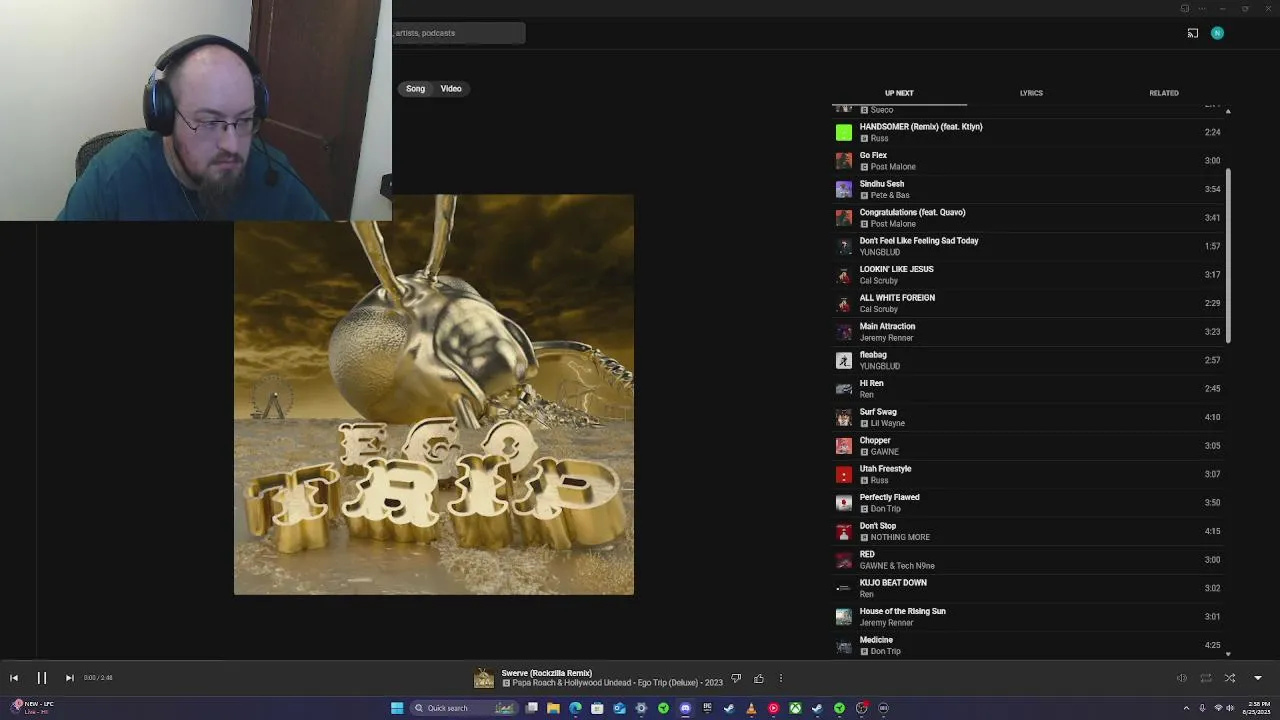Open artist link "Jeremy Renner" under Main Attraction
Viewport: 1280px width, 720px height.
(886, 338)
